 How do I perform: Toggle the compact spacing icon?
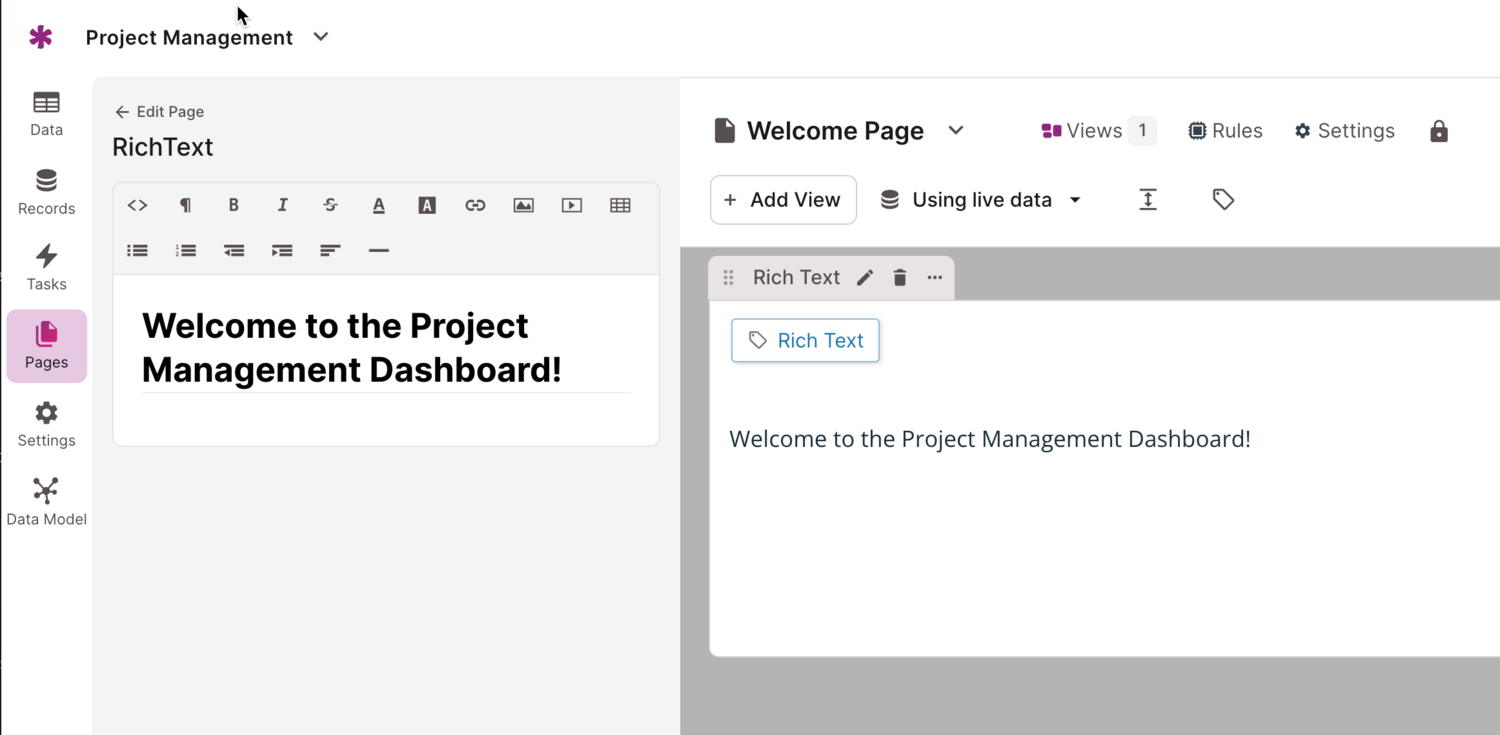click(x=1148, y=200)
